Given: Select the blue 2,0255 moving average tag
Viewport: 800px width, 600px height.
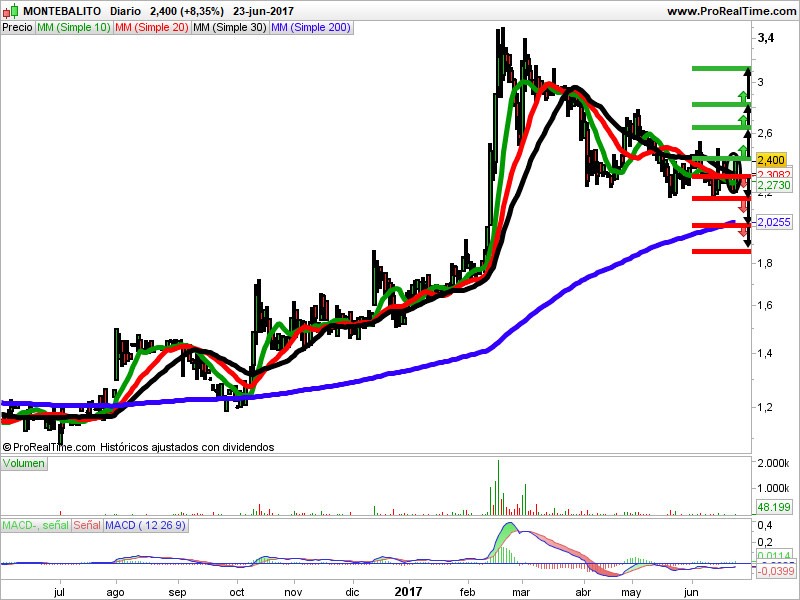Looking at the screenshot, I should [x=773, y=222].
